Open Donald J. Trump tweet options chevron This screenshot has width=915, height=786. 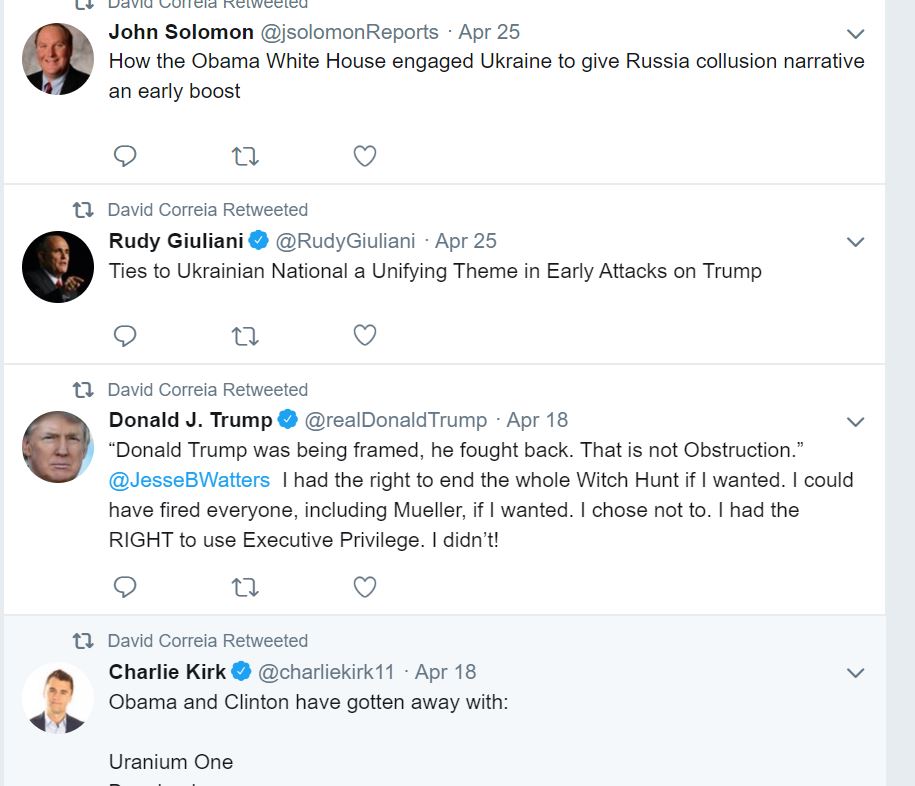pos(855,422)
